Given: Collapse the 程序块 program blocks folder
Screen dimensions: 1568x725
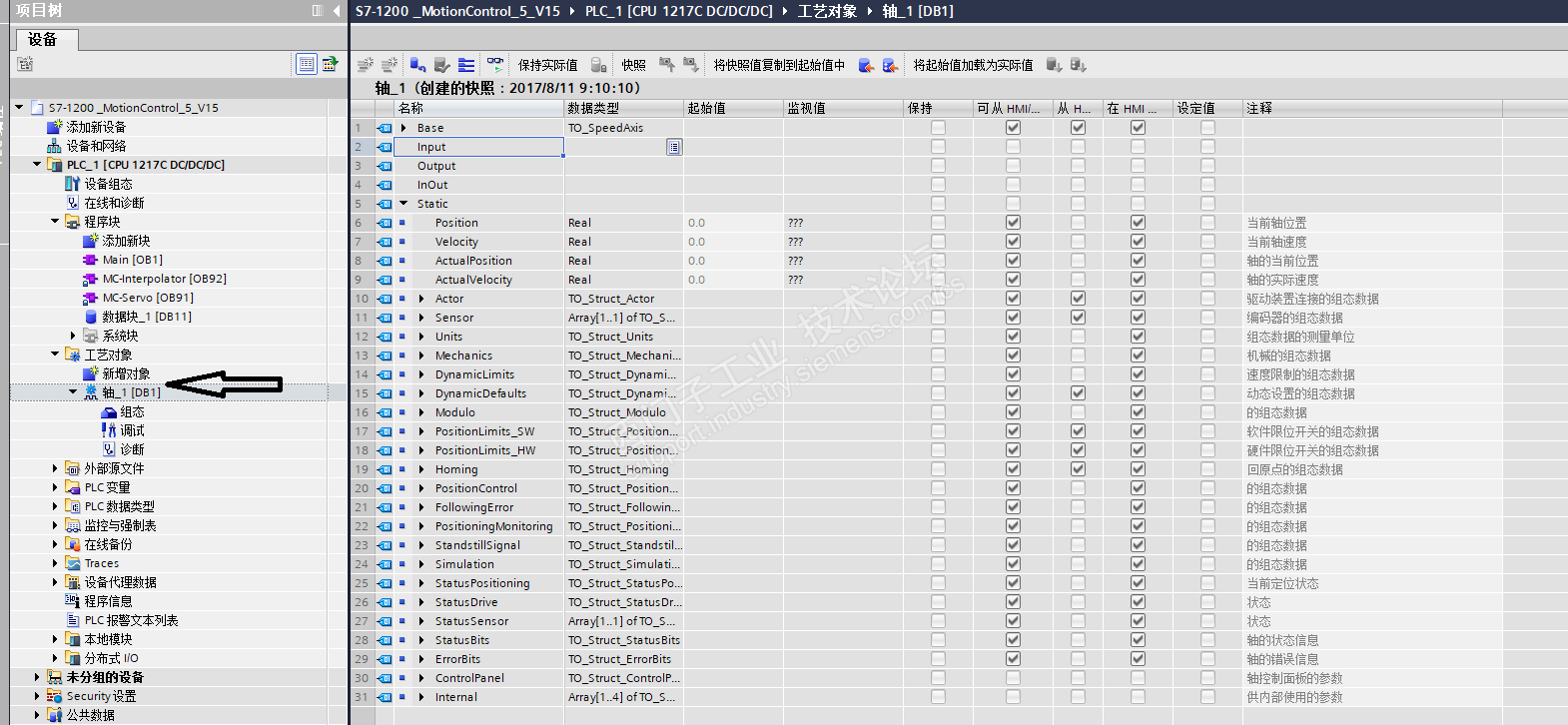Looking at the screenshot, I should tap(55, 221).
